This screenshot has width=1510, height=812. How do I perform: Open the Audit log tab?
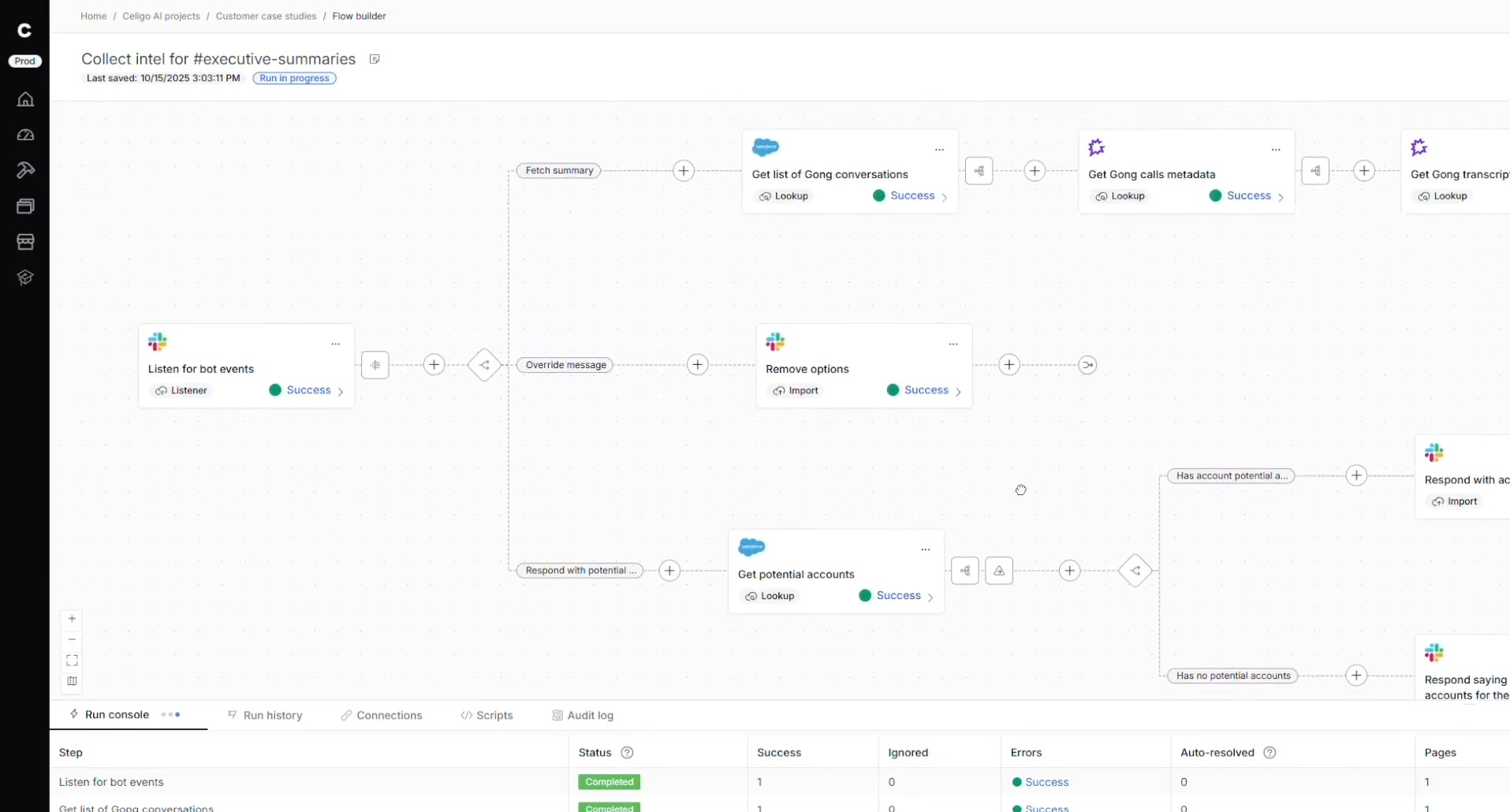583,715
